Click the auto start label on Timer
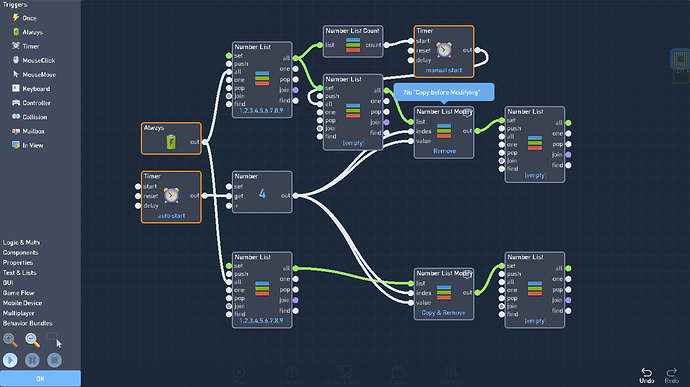 click(171, 216)
